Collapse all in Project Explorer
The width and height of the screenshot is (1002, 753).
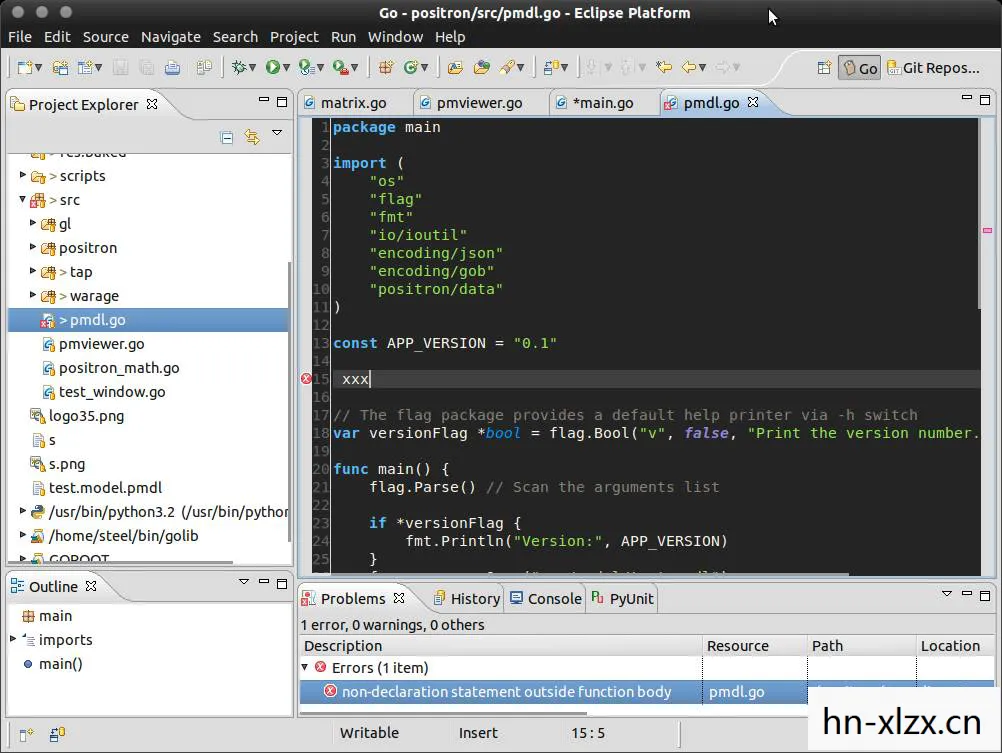point(226,137)
